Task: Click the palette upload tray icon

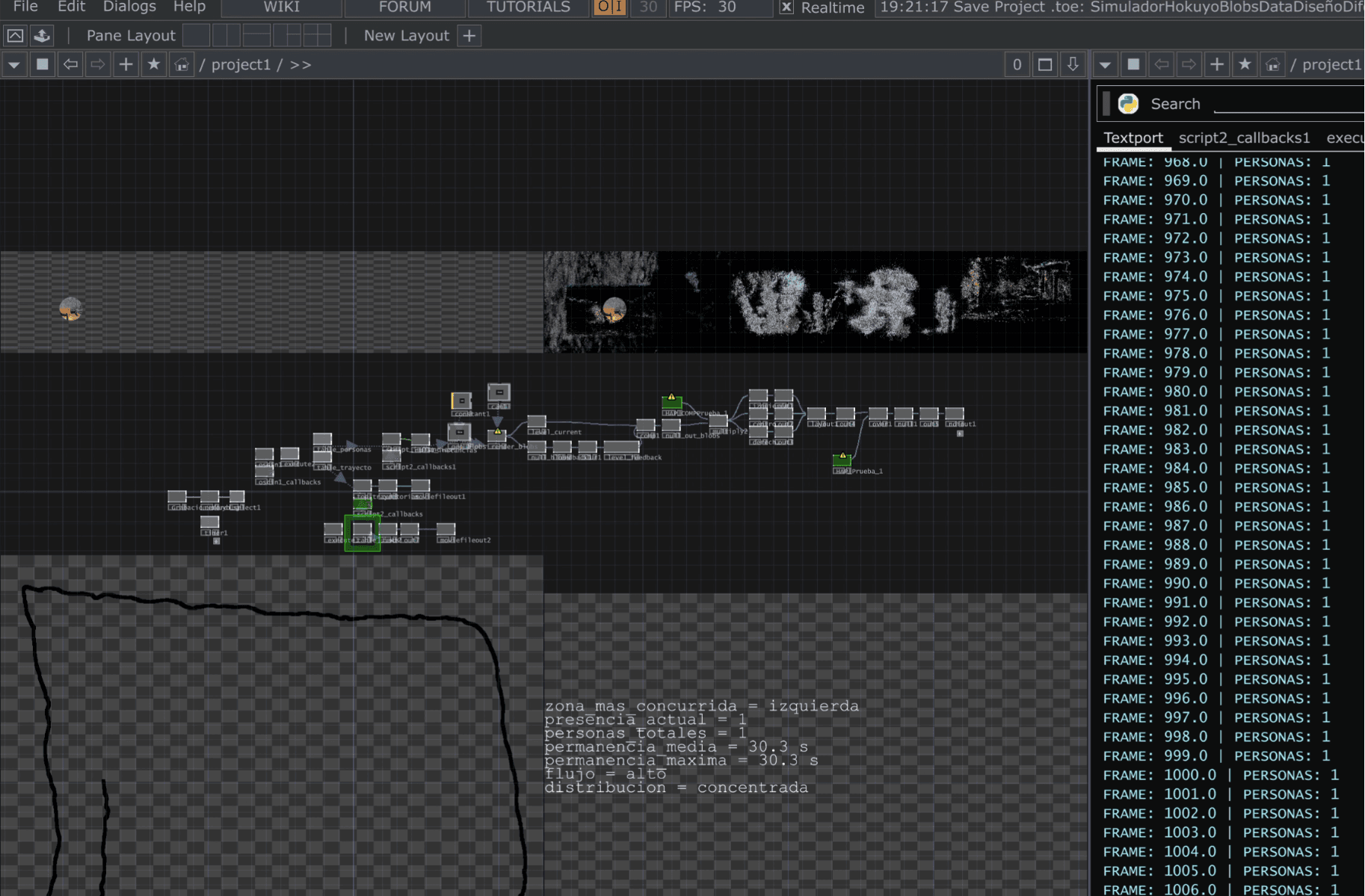Action: pos(42,35)
